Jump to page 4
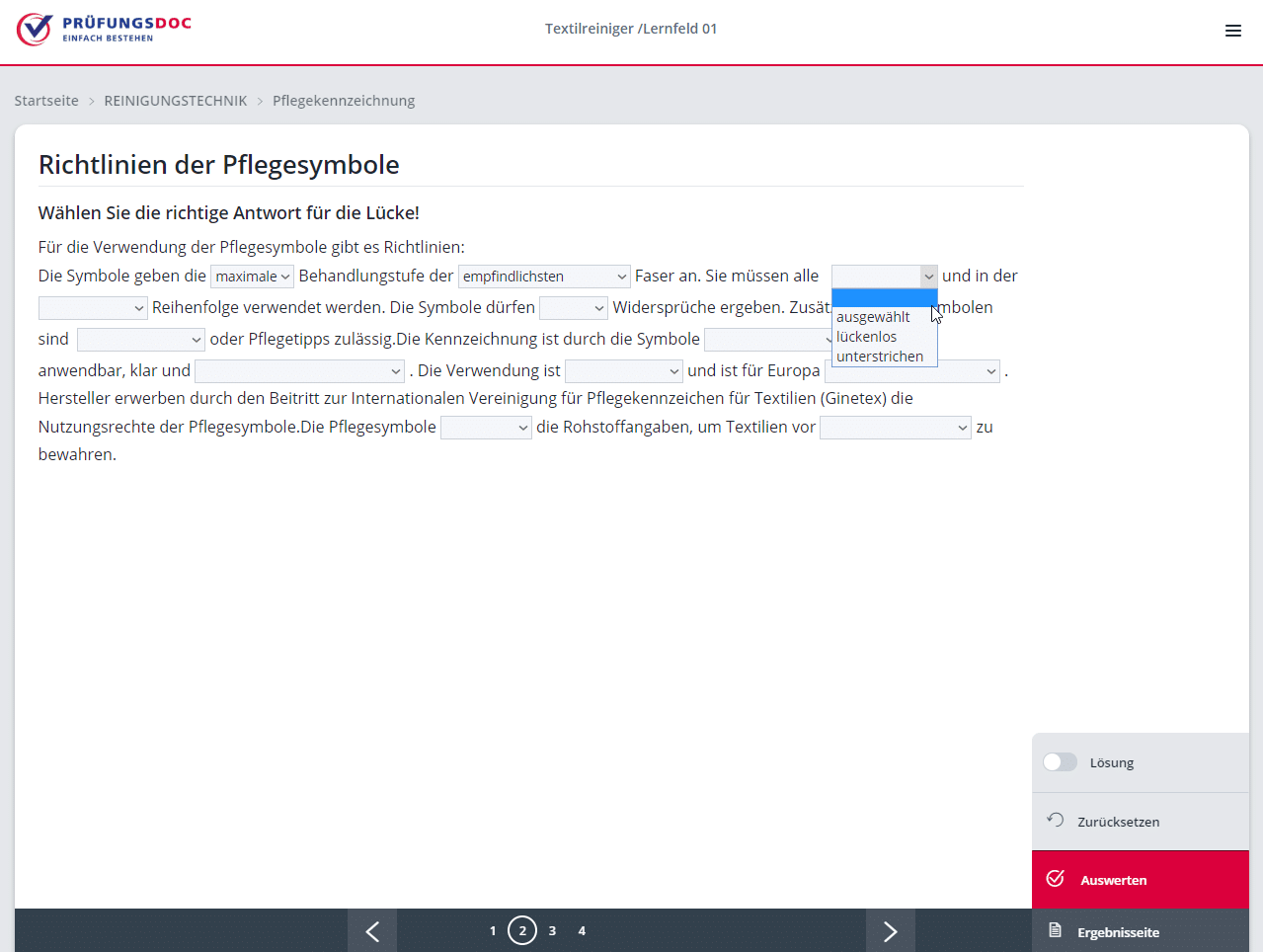 point(582,930)
